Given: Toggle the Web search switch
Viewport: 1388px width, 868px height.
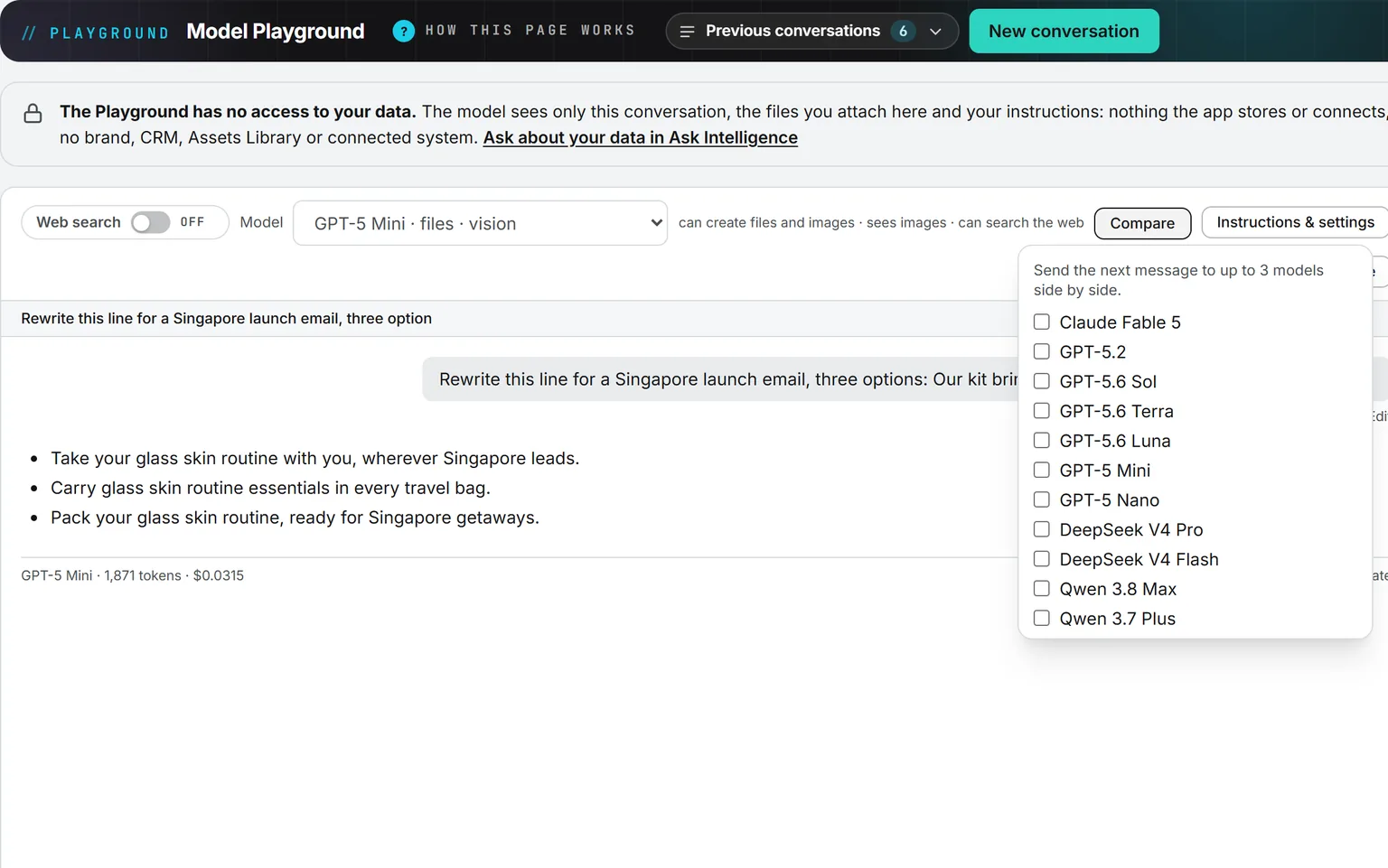Looking at the screenshot, I should [x=150, y=222].
